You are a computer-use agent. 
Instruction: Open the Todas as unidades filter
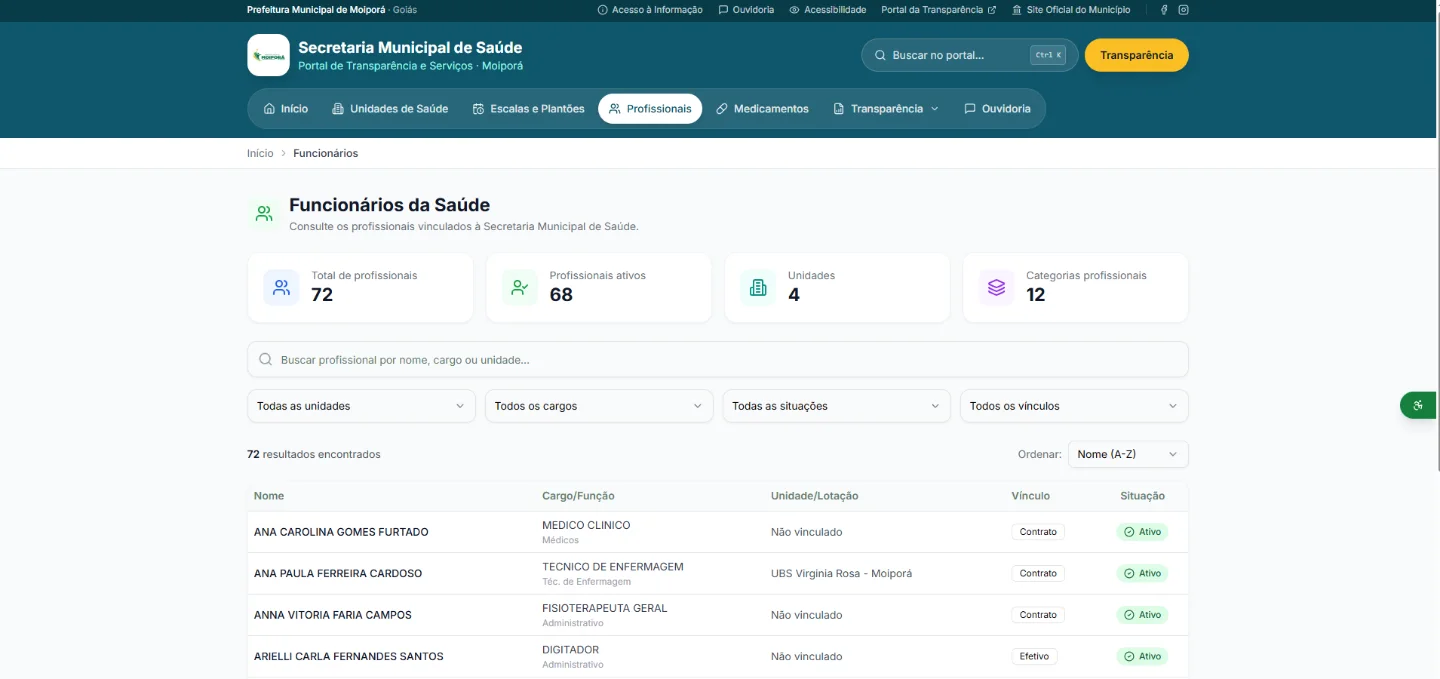(361, 406)
